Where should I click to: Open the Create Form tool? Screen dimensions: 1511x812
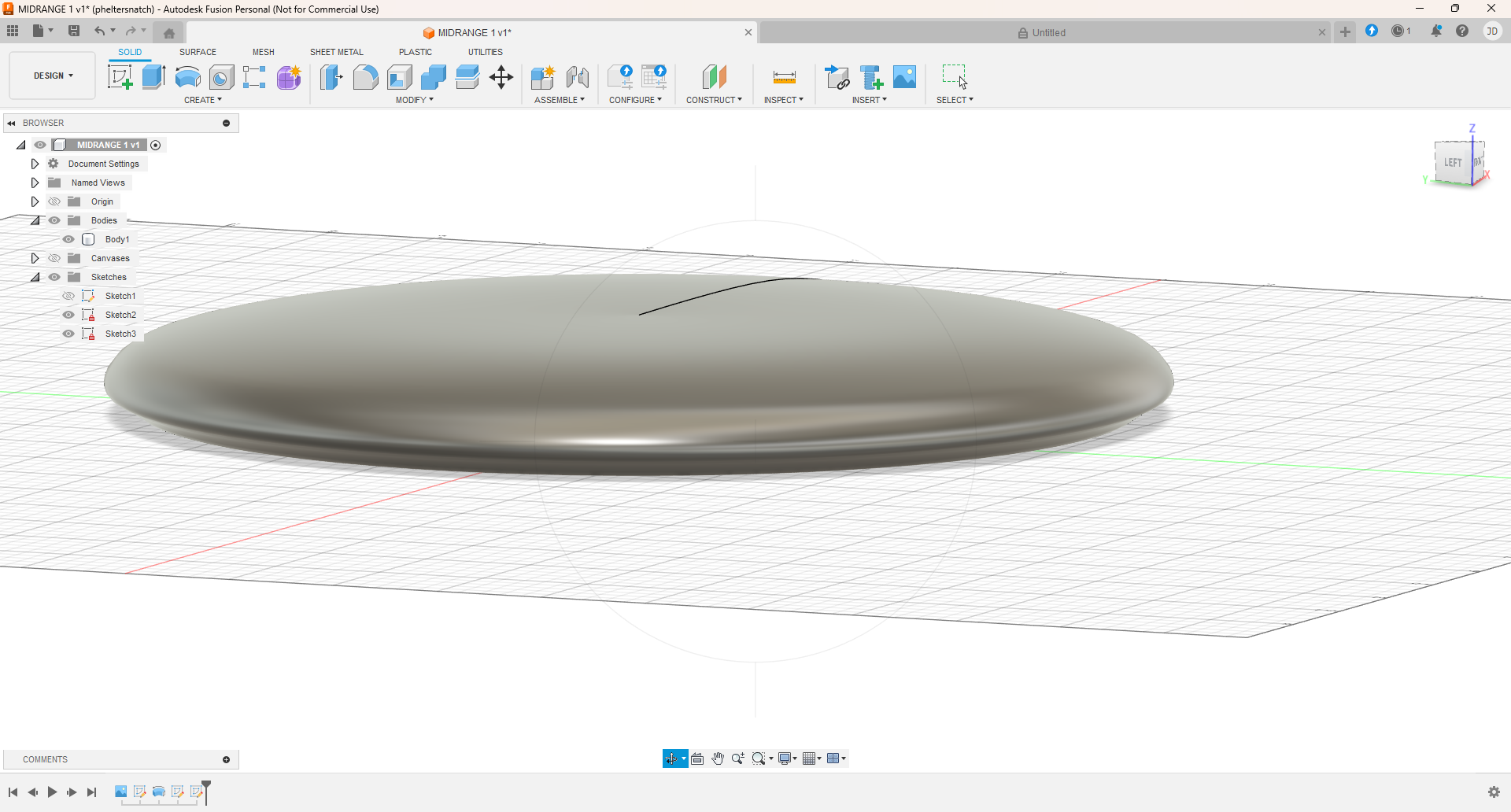tap(289, 77)
